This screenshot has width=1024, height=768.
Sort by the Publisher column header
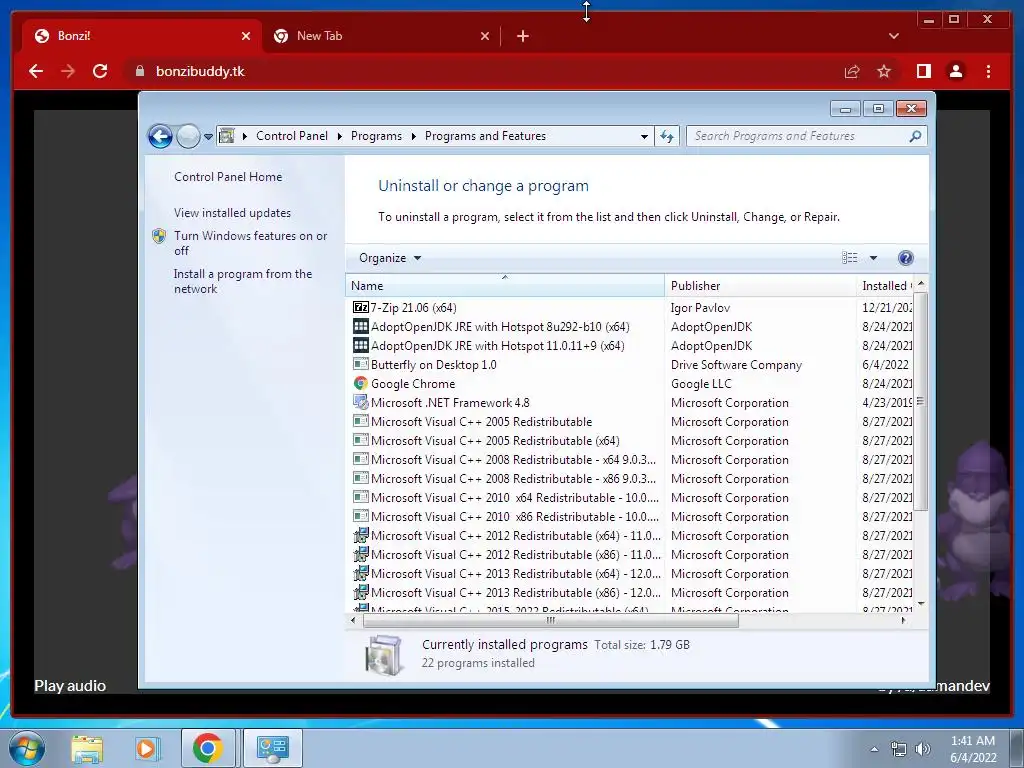(760, 285)
